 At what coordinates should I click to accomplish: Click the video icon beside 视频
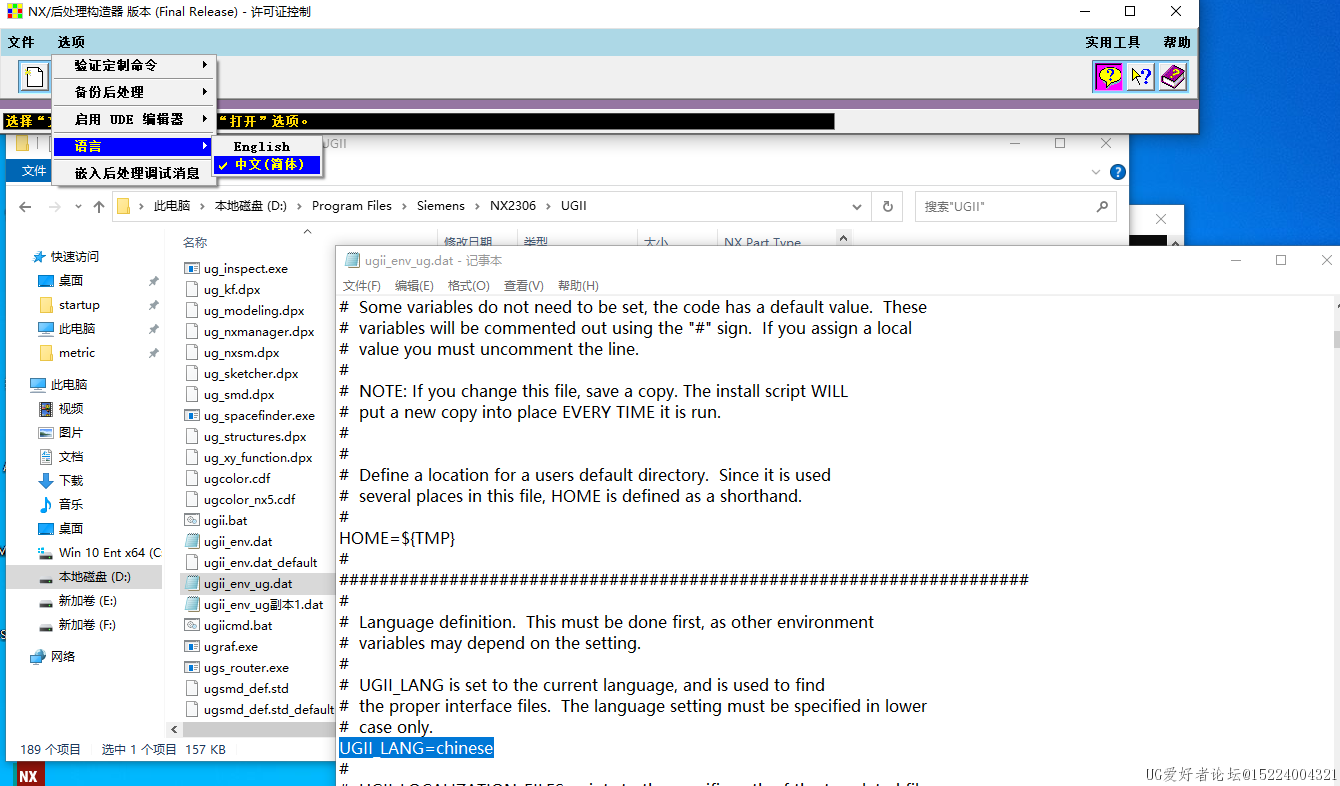click(46, 409)
